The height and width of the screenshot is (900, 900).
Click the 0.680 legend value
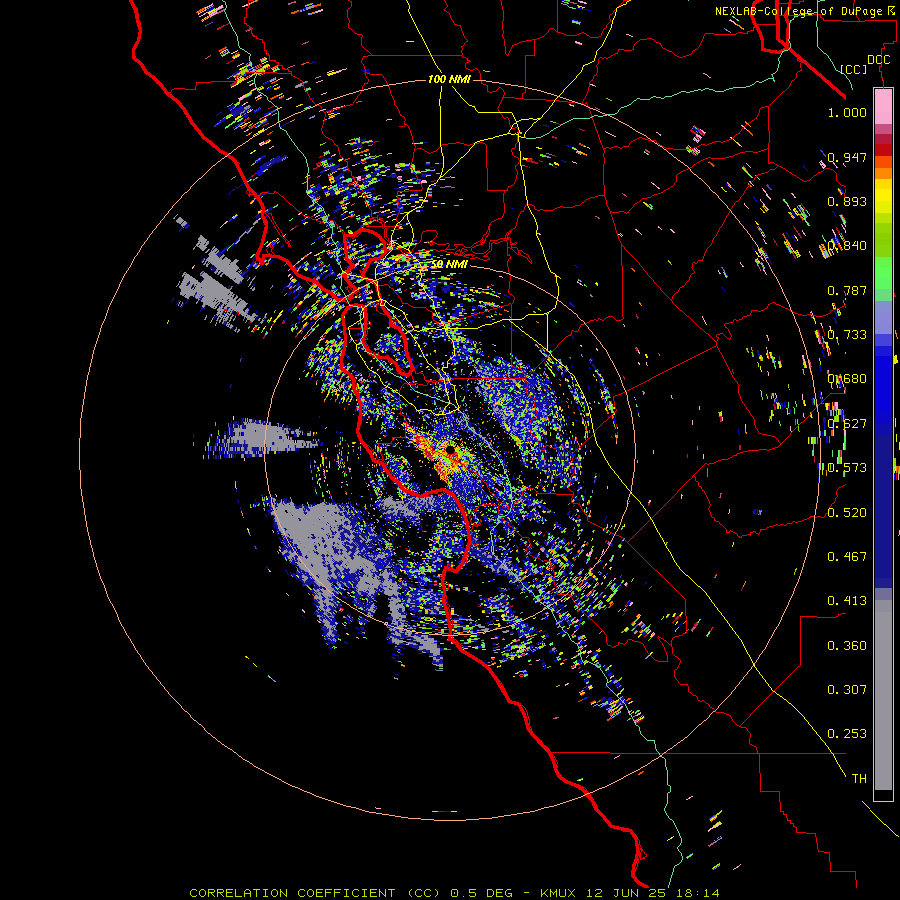coord(847,378)
